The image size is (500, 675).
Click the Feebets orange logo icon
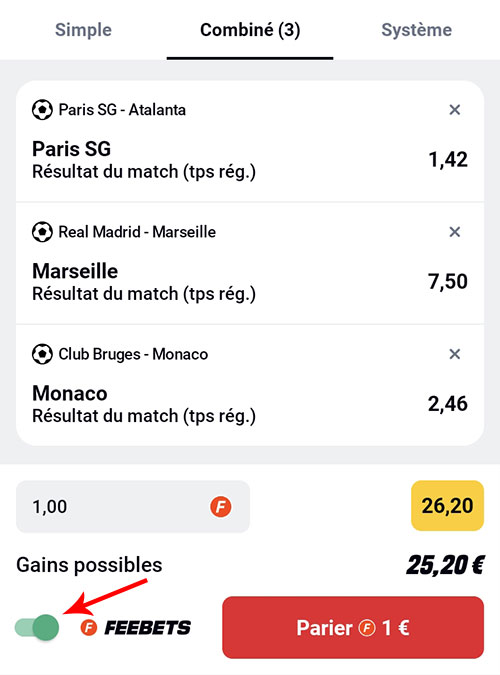89,628
